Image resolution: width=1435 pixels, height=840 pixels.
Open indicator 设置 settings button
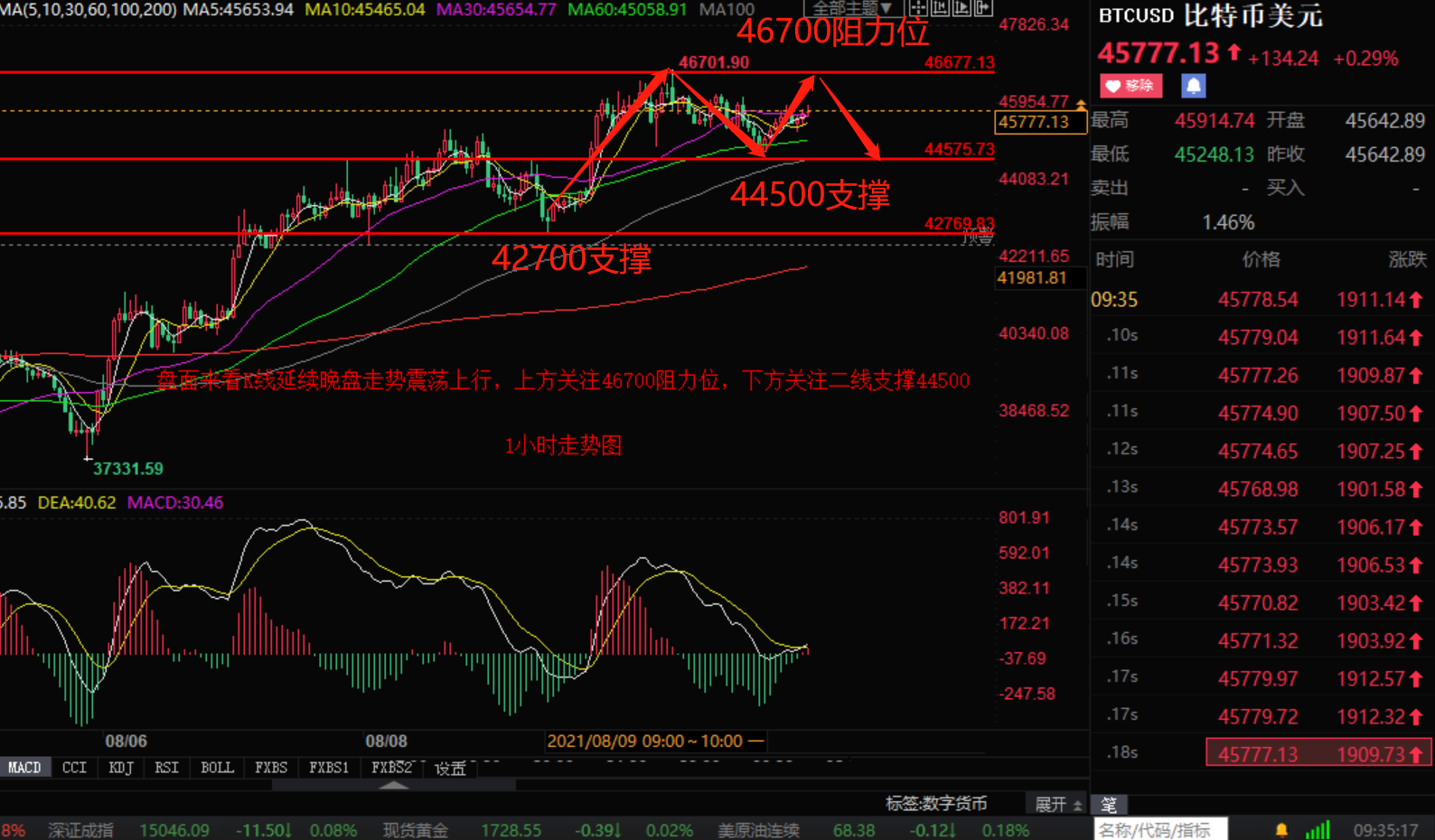pyautogui.click(x=450, y=768)
